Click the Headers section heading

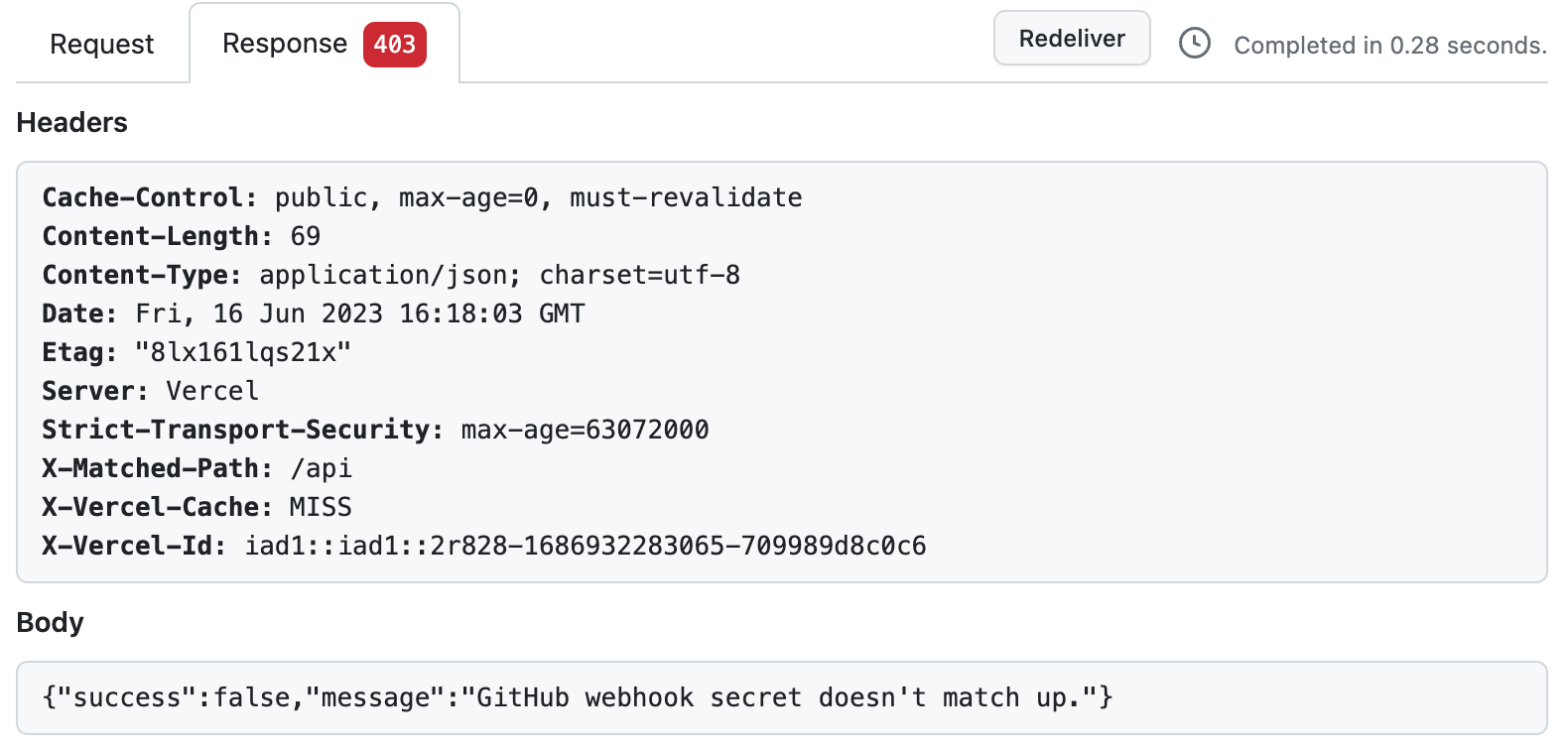coord(70,122)
